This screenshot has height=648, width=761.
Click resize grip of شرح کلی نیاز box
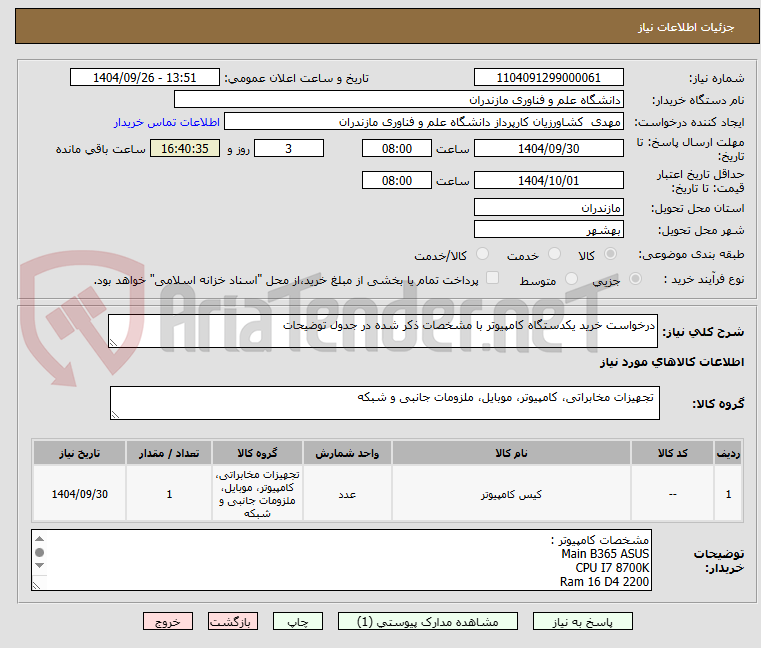coord(114,343)
